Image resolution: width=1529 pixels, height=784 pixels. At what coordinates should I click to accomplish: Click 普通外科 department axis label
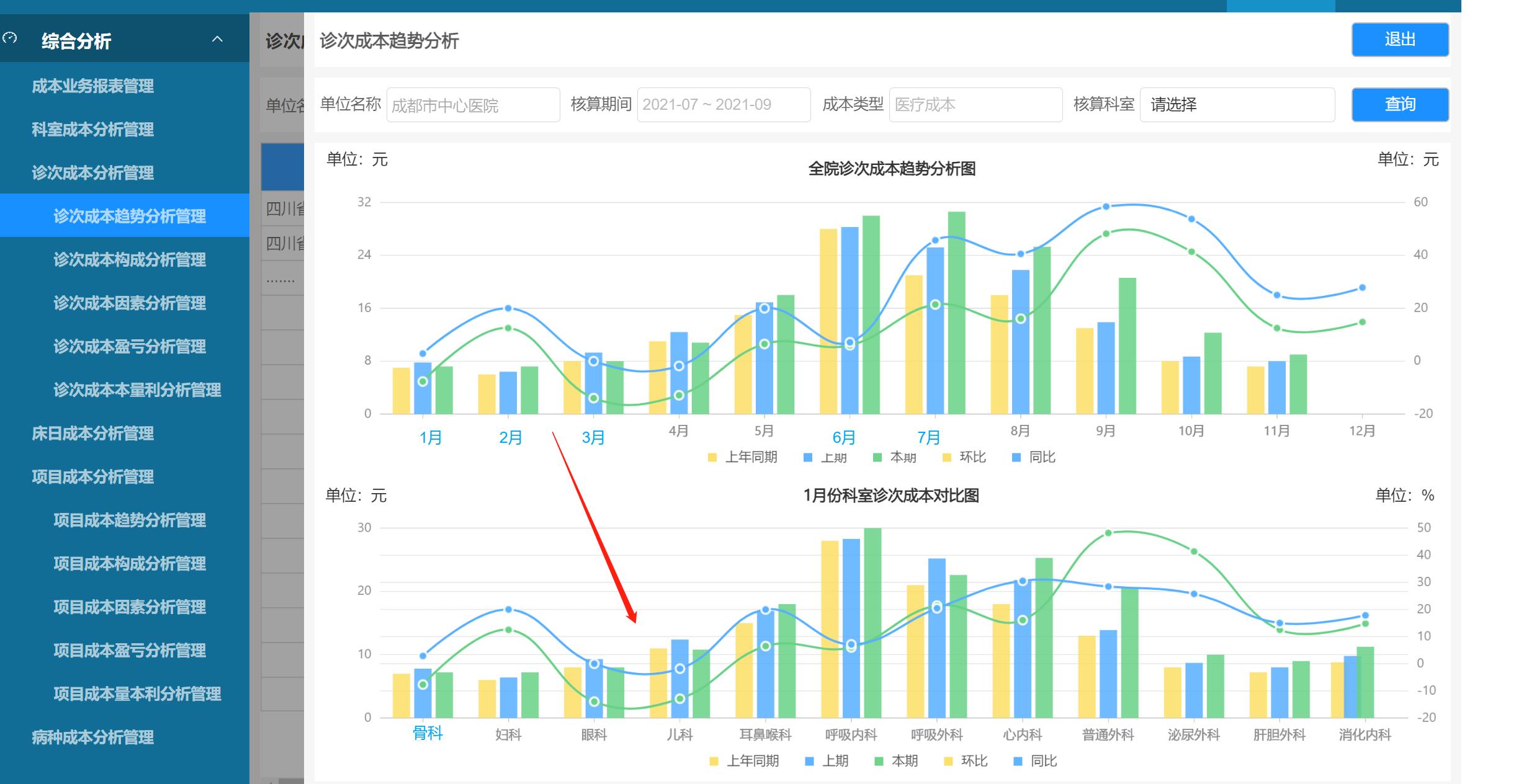tap(1108, 735)
